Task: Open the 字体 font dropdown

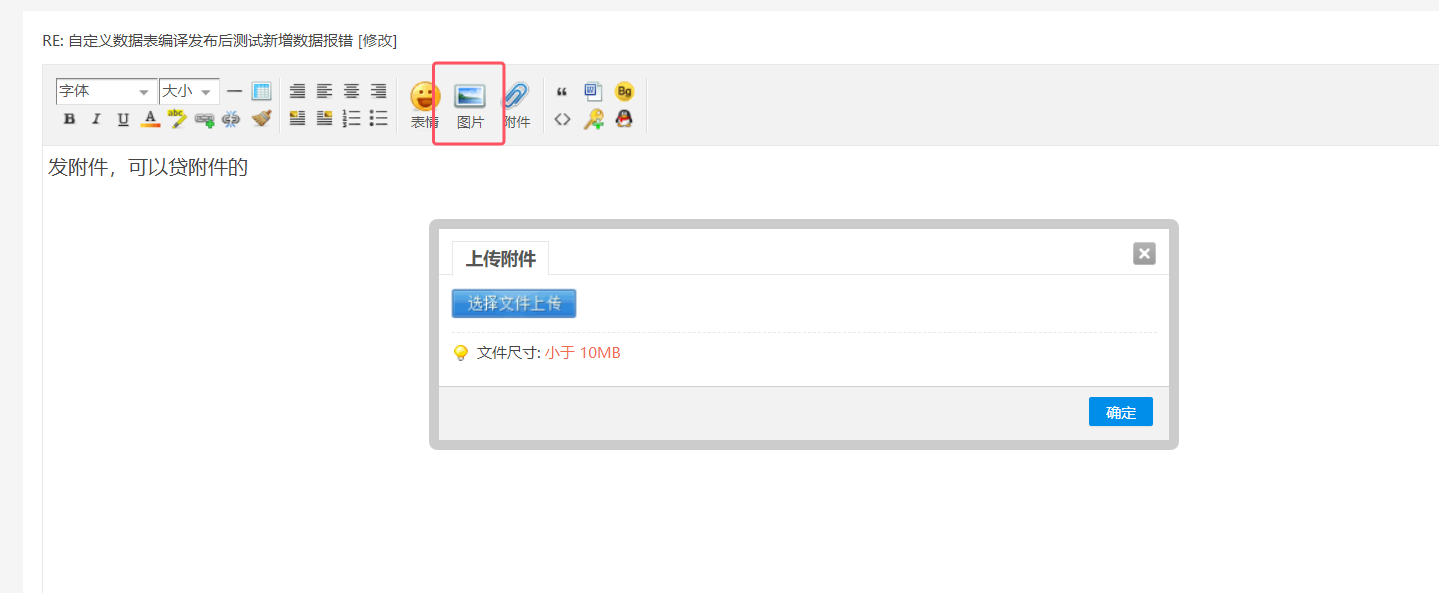Action: coord(106,91)
